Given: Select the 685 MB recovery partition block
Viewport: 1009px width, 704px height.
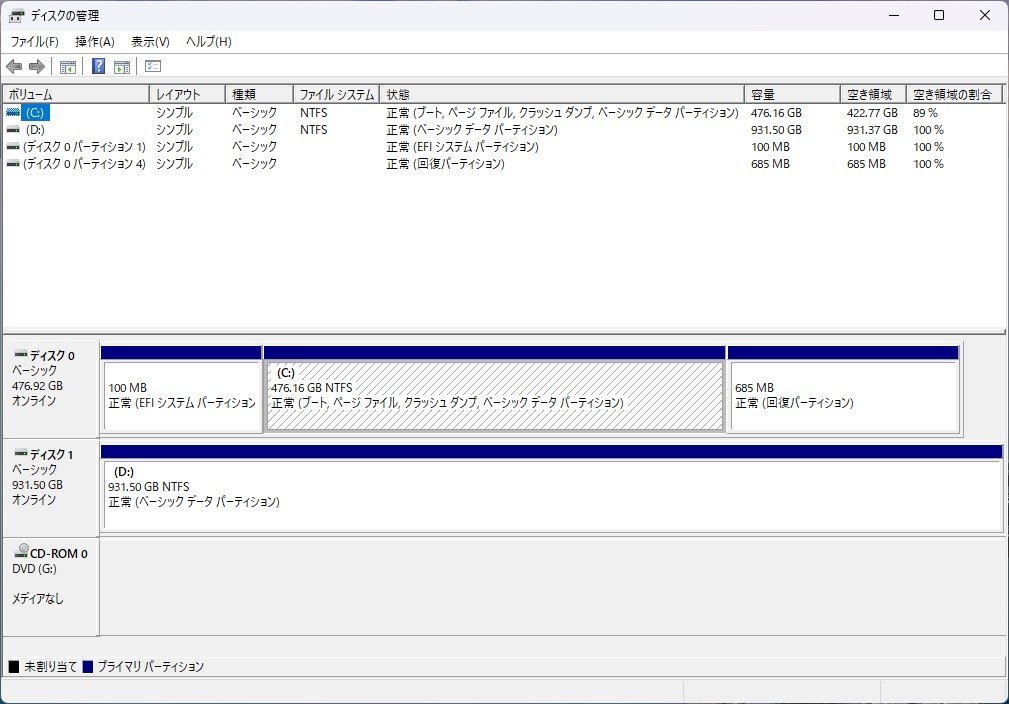Looking at the screenshot, I should click(x=843, y=390).
